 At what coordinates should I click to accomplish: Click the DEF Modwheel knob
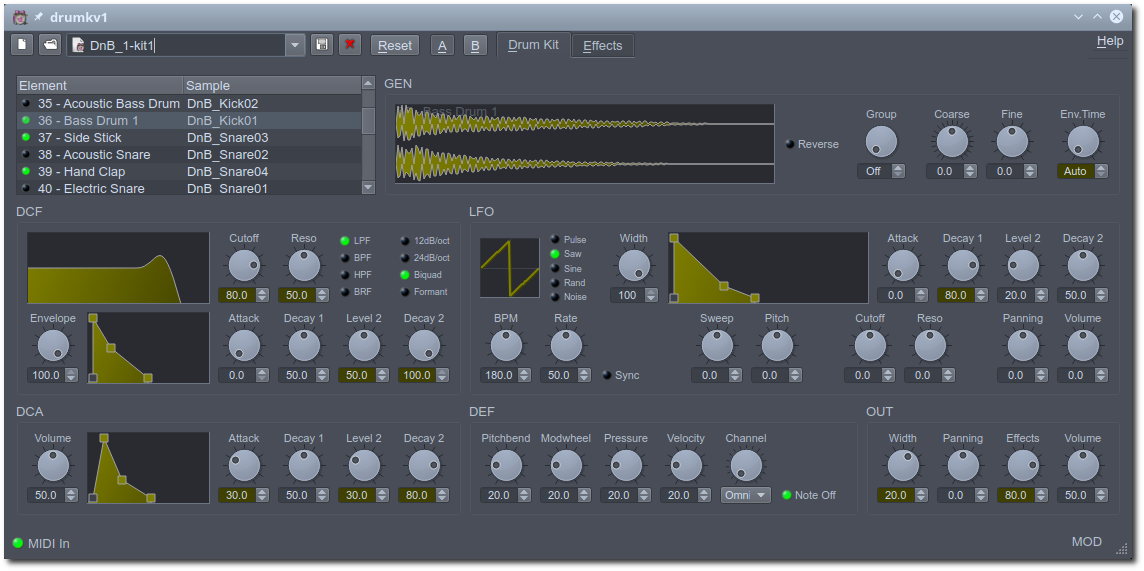565,465
